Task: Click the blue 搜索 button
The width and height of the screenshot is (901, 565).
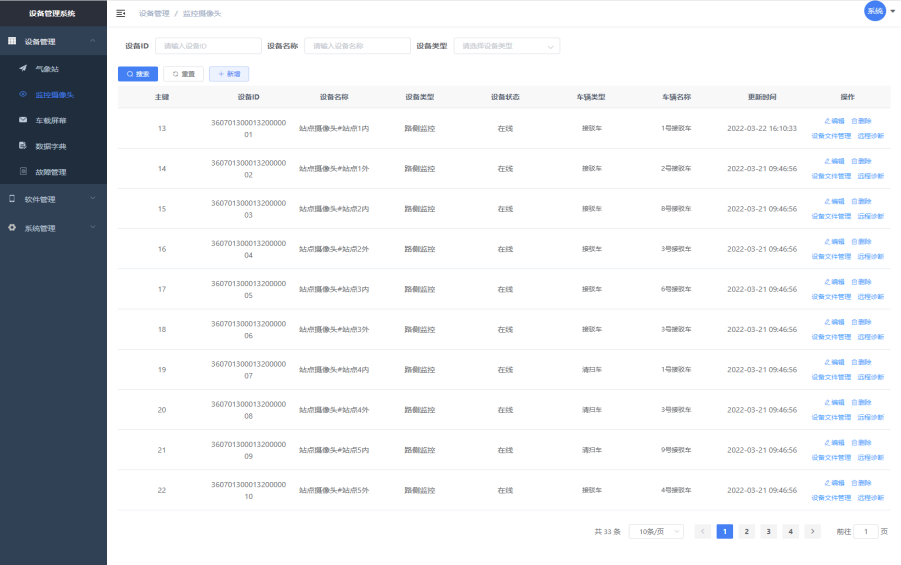Action: [x=137, y=74]
